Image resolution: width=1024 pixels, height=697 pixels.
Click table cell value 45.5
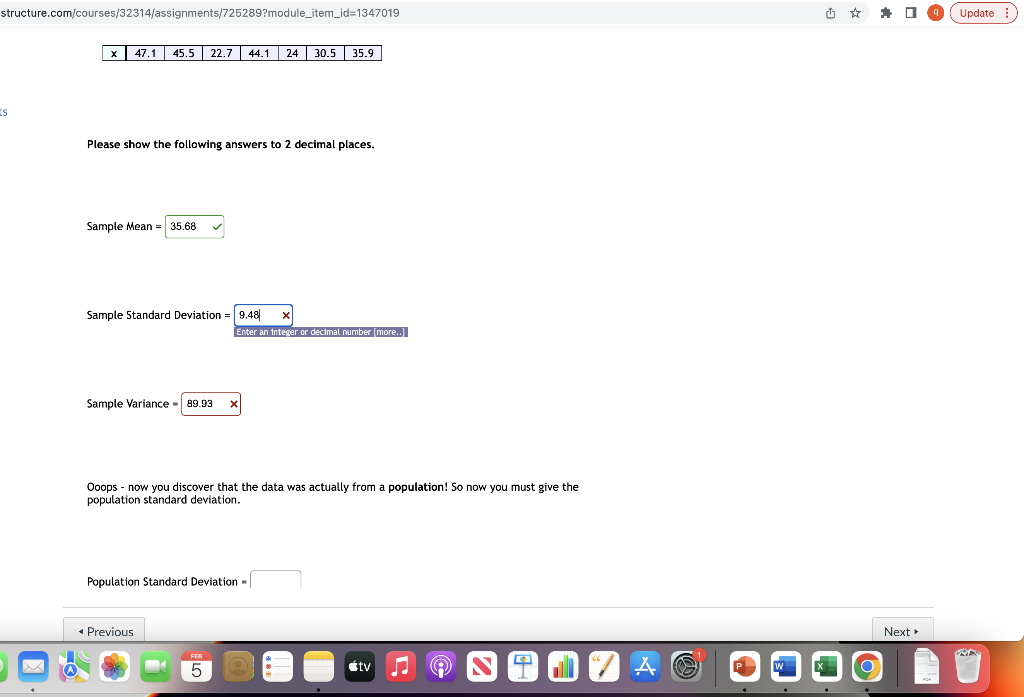[184, 54]
